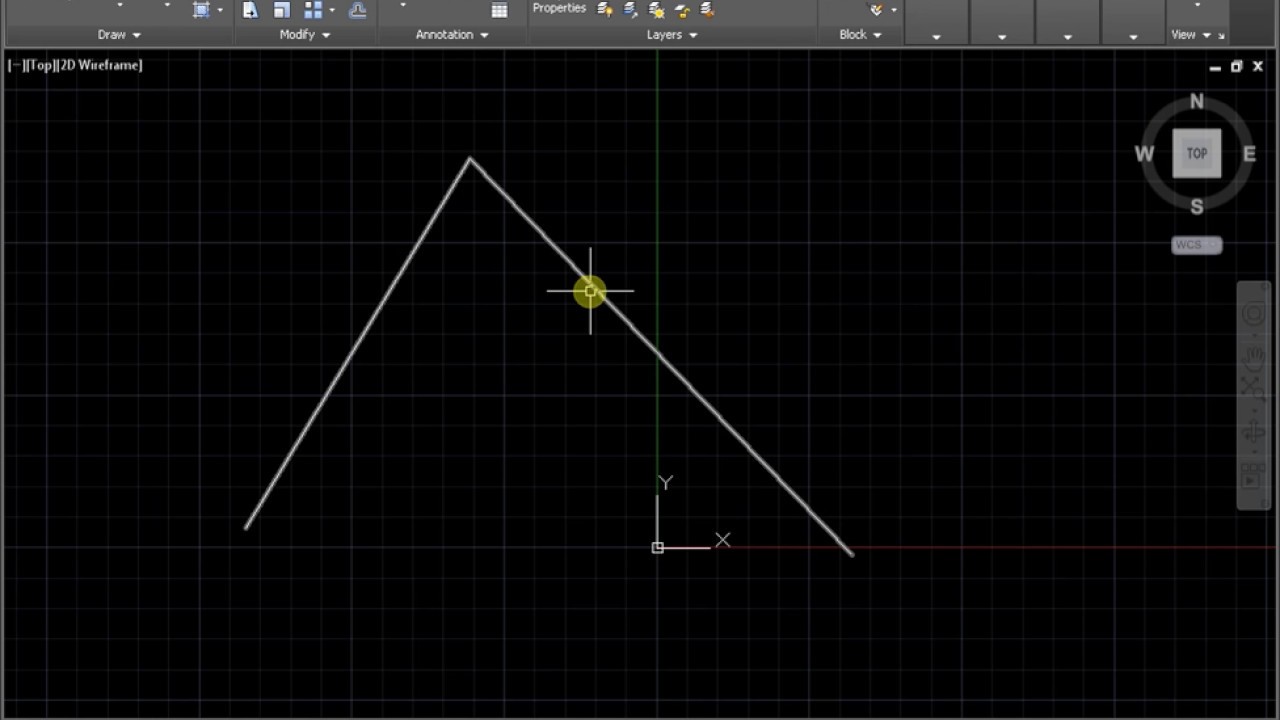Click E on the ViewCube compass
1280x720 pixels.
(1249, 154)
